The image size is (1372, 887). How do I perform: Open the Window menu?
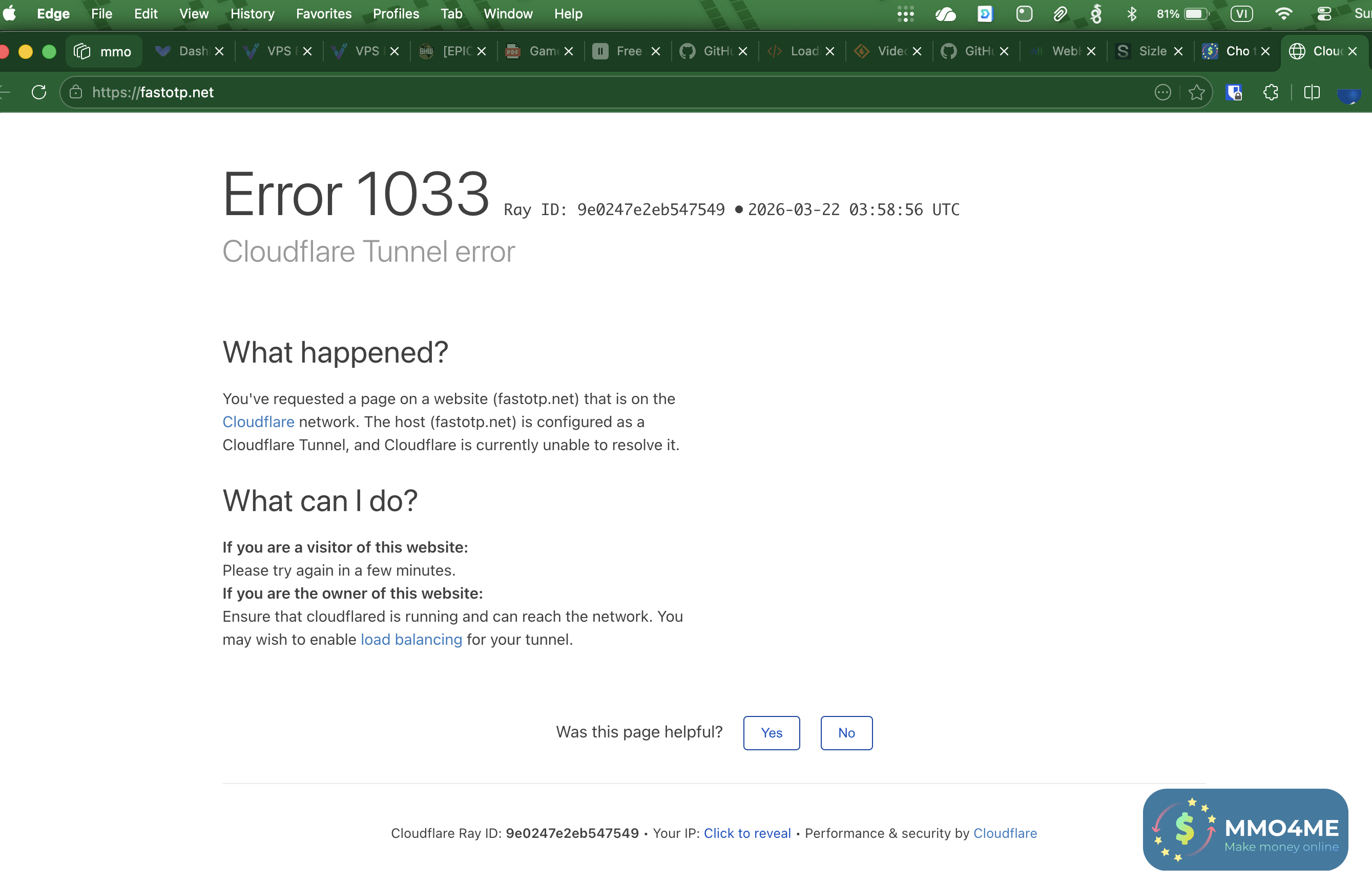pos(508,13)
